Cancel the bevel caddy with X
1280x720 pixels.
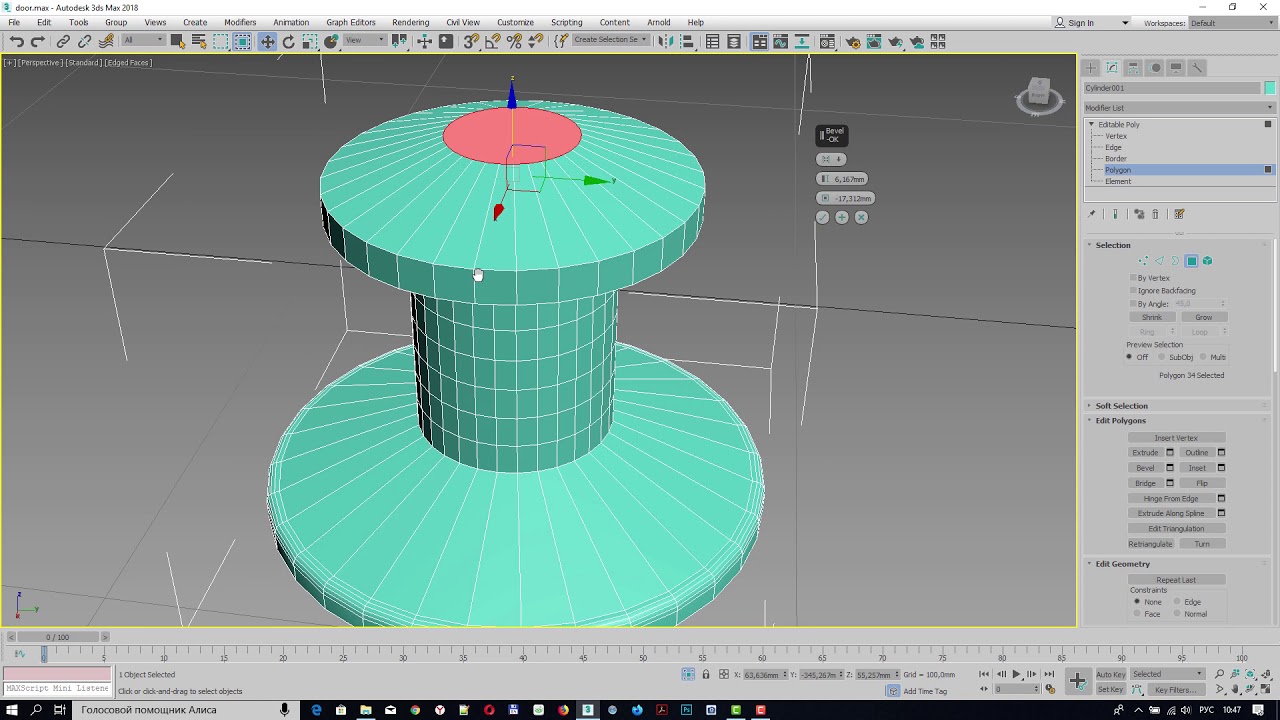point(861,217)
